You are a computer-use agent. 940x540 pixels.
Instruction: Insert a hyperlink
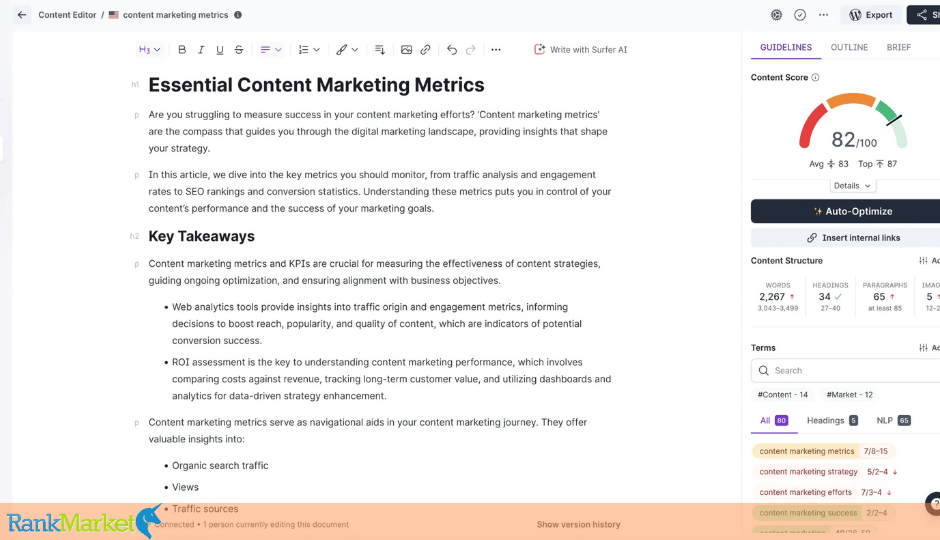425,50
